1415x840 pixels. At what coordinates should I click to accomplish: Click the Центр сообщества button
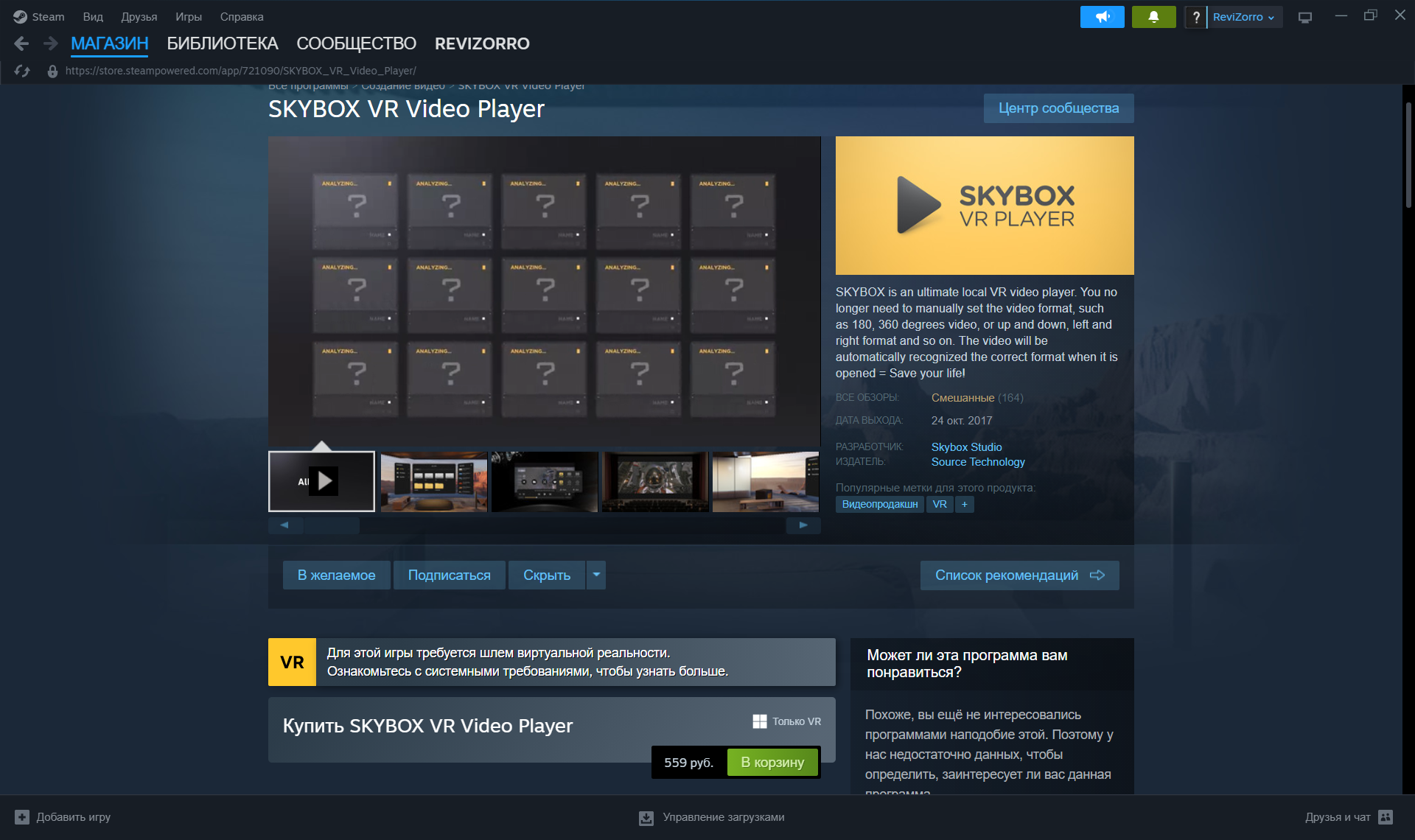tap(1058, 108)
